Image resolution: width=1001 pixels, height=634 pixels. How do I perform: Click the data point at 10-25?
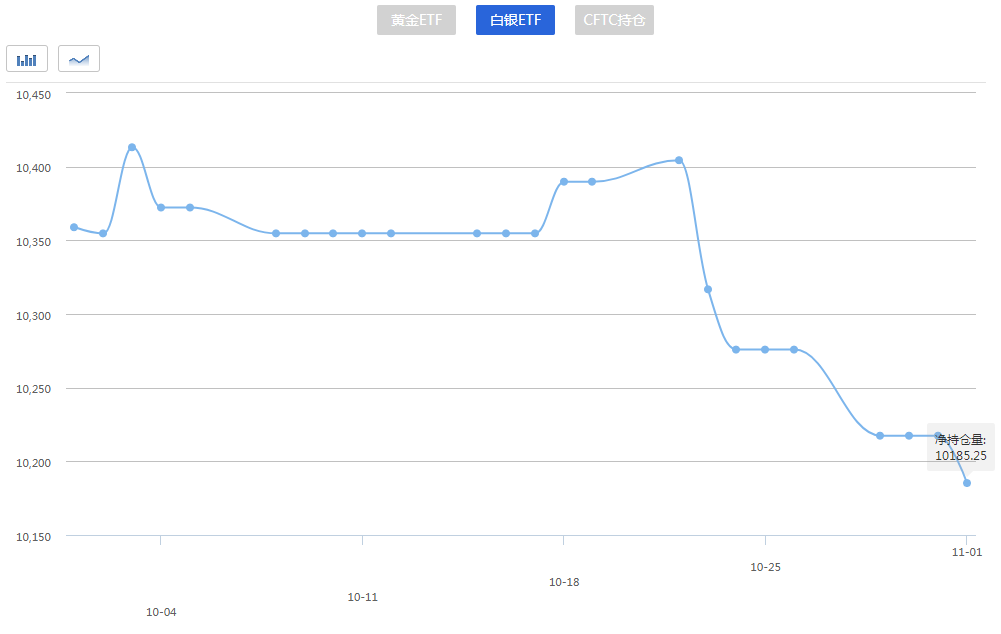point(765,350)
